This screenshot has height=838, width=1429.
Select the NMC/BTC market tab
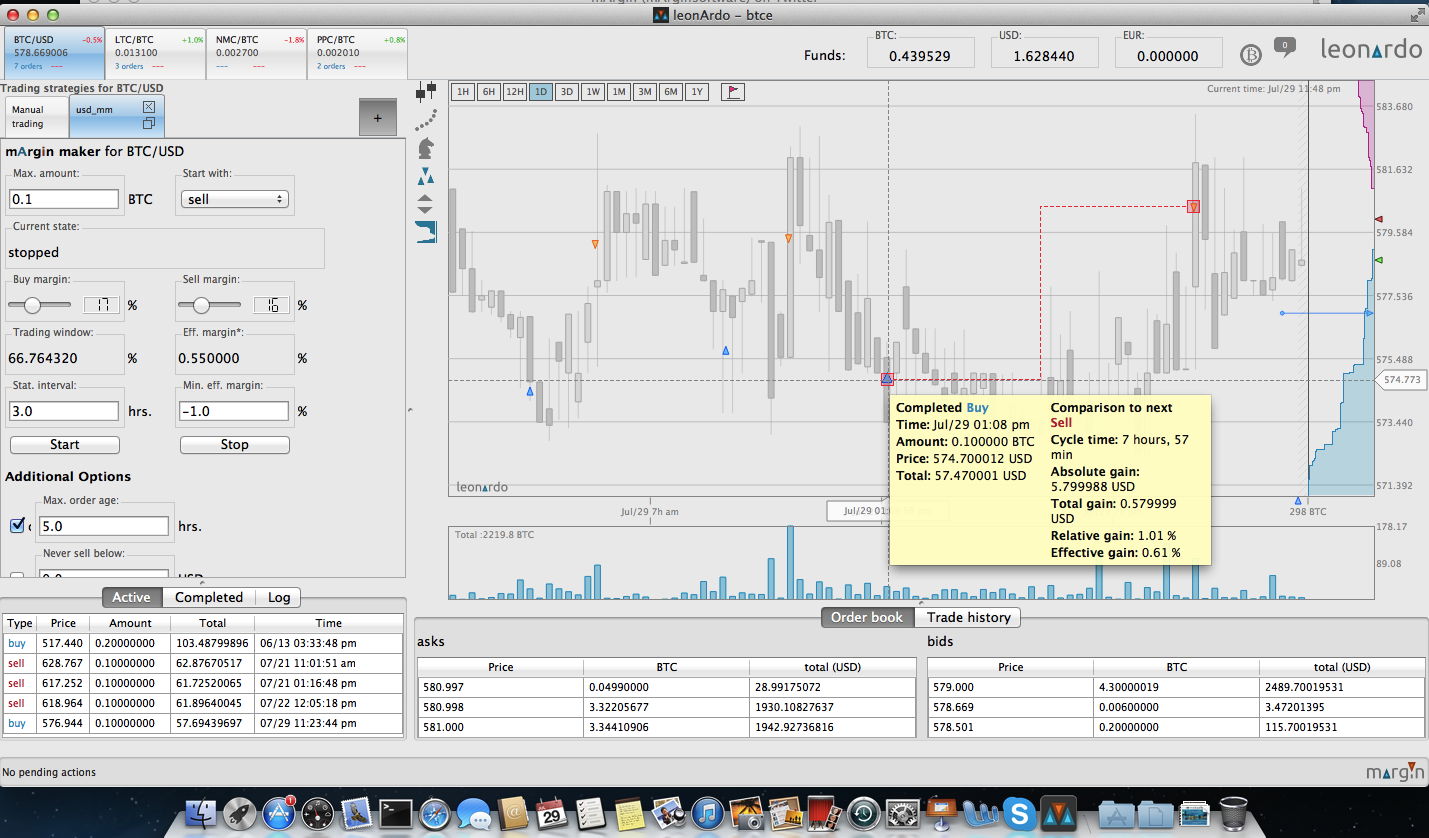click(x=257, y=53)
